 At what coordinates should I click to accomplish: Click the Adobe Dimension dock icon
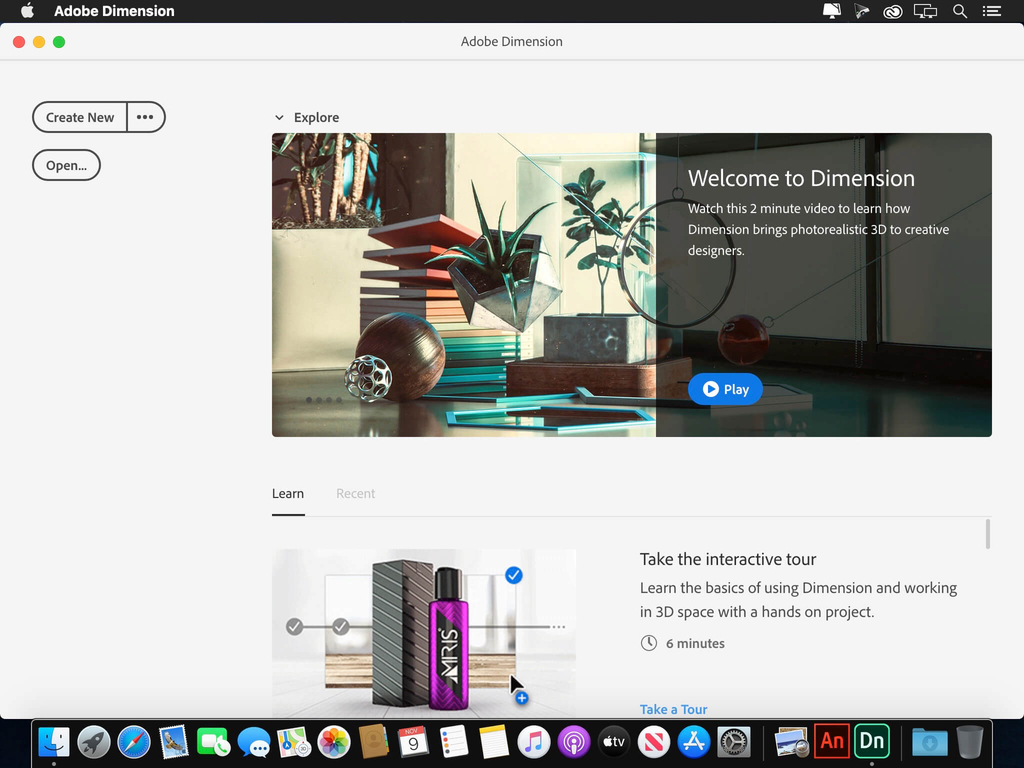tap(872, 741)
